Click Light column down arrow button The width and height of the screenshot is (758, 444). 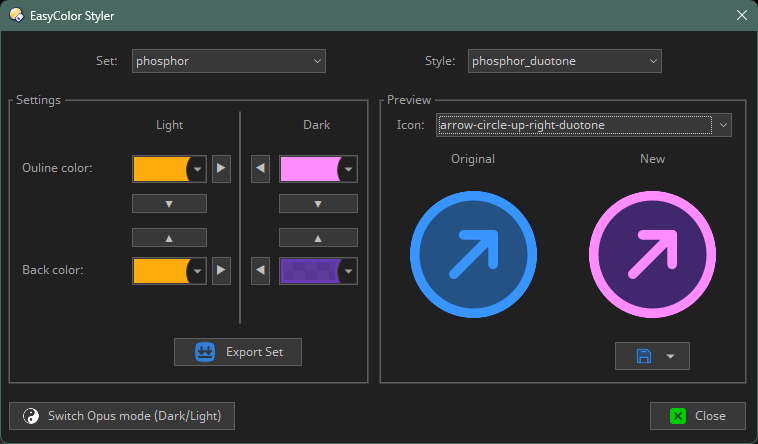tap(169, 204)
